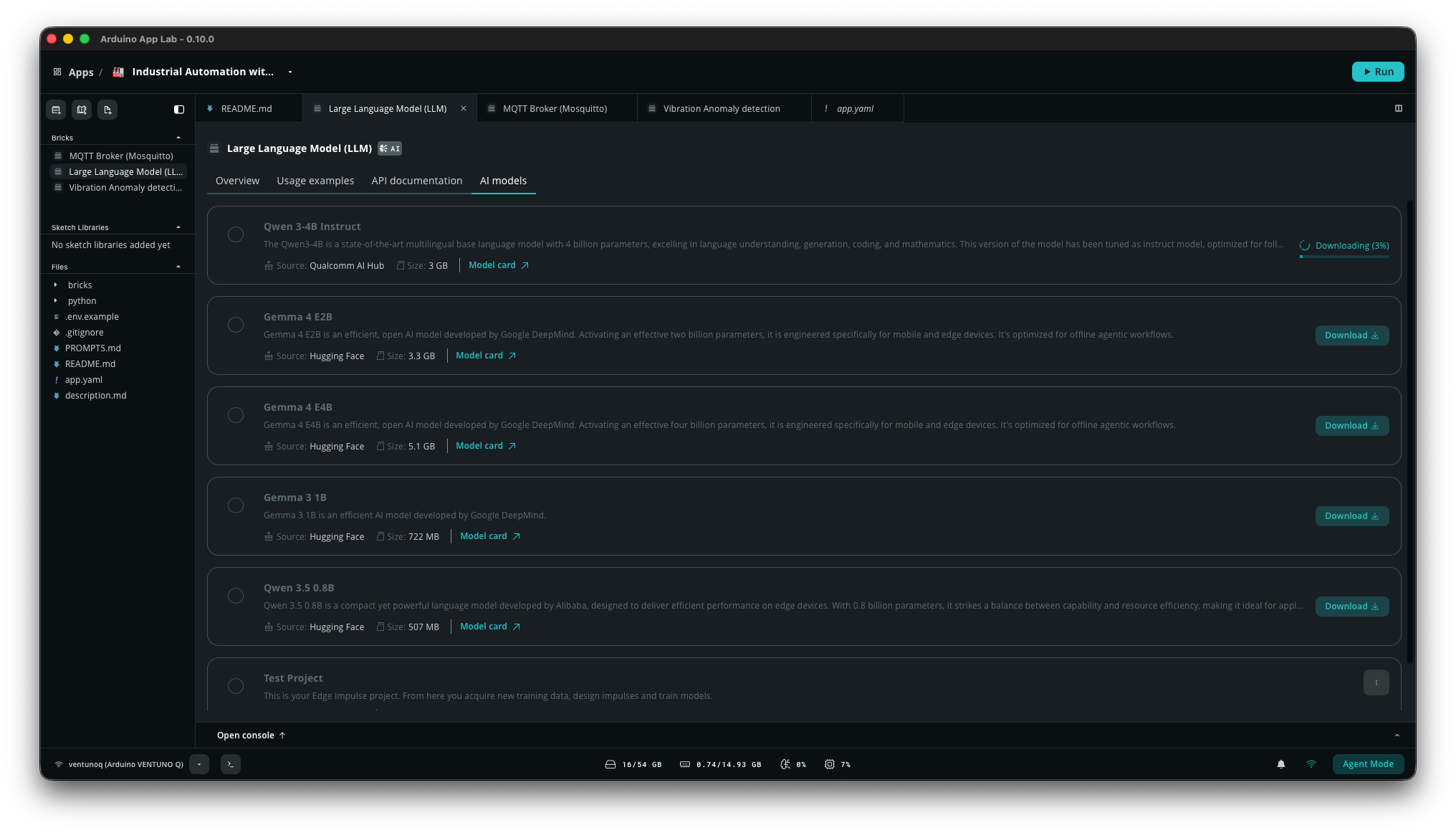
Task: Switch to the Usage examples tab
Action: 315,181
